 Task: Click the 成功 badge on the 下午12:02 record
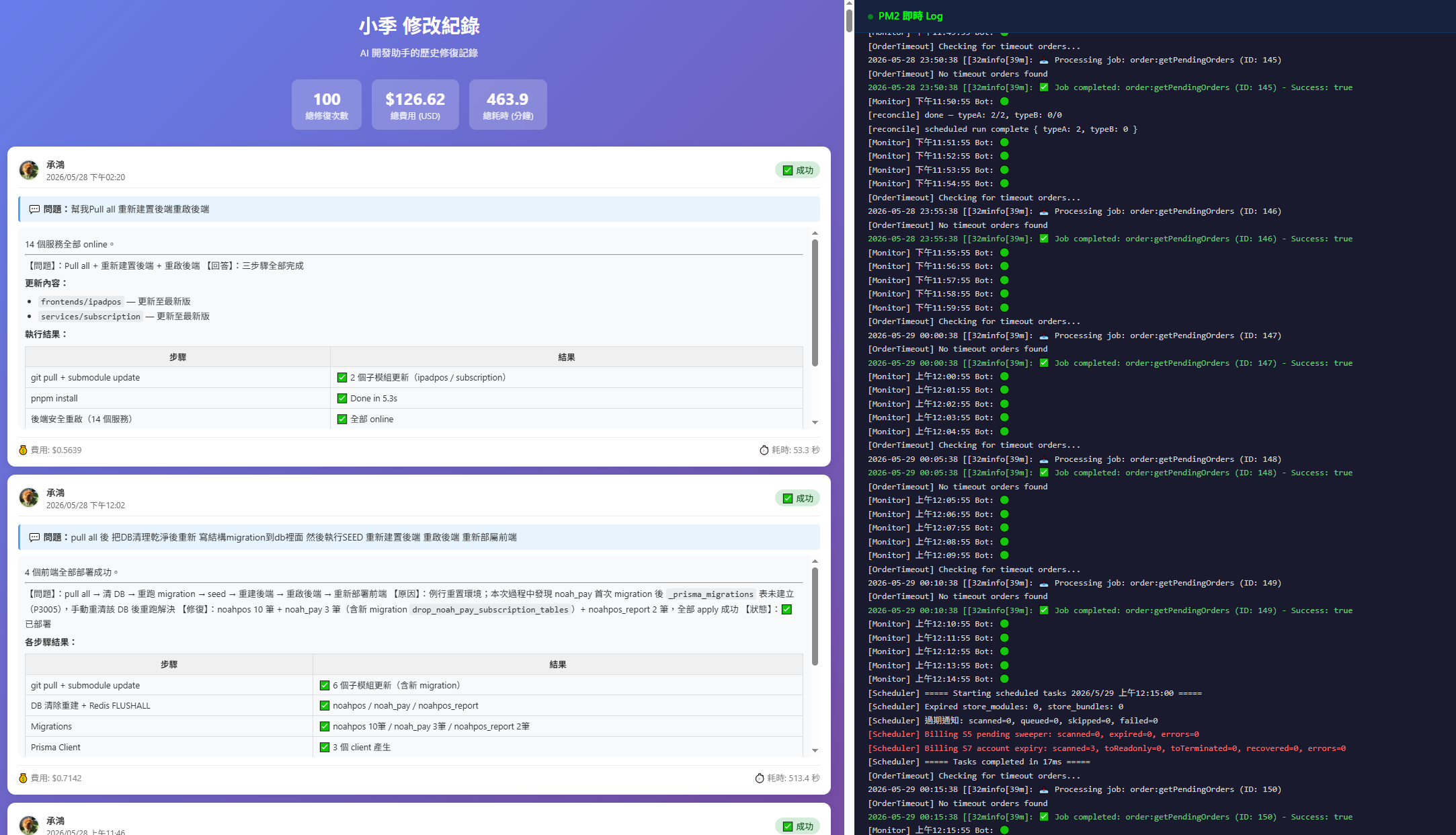click(797, 498)
